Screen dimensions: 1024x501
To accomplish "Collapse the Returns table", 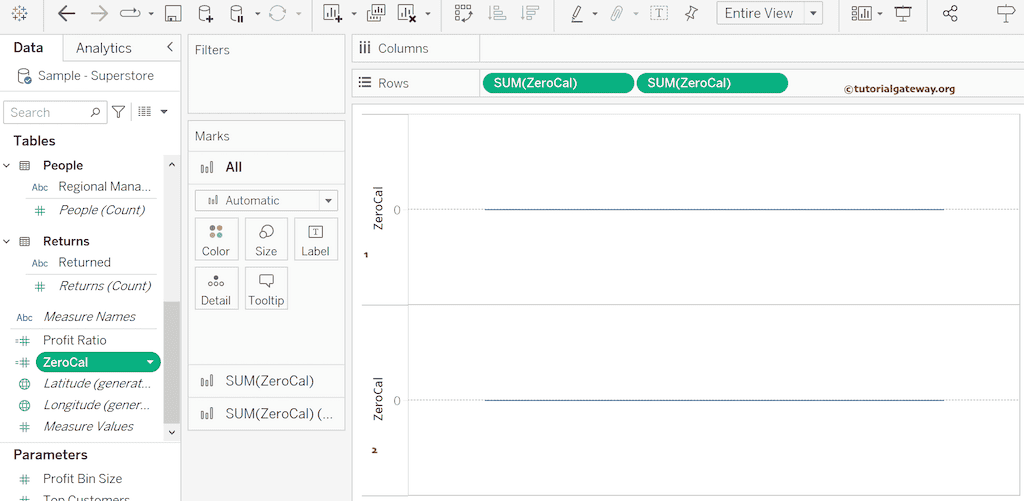I will [7, 242].
